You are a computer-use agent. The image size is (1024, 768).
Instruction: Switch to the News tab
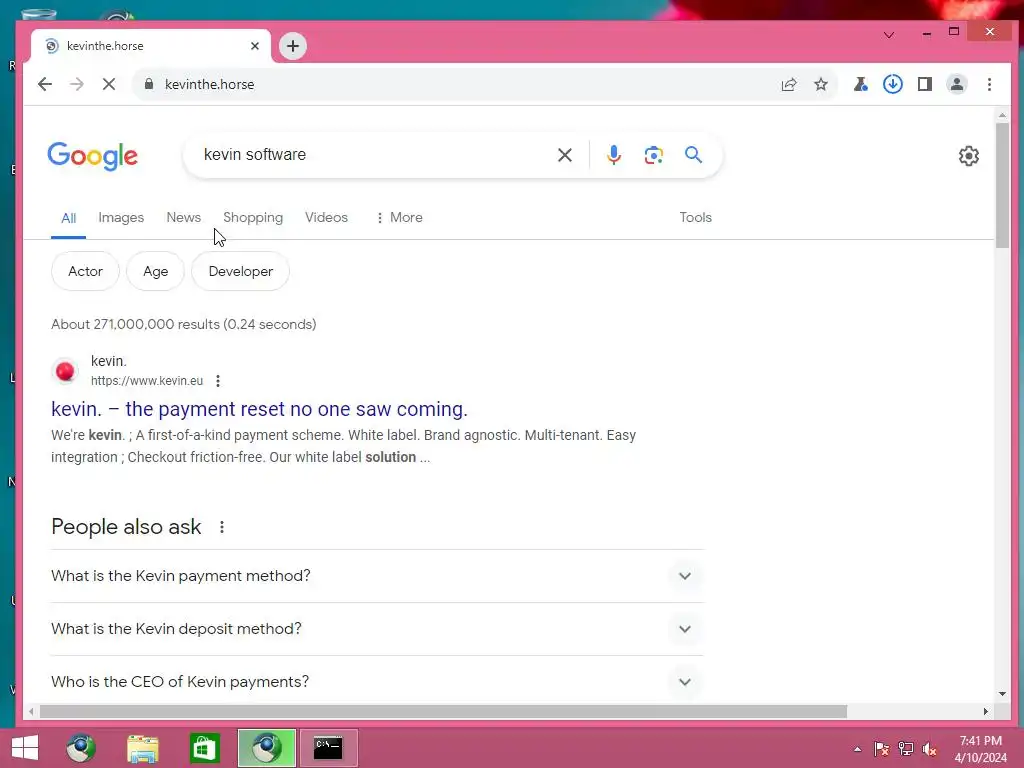click(x=184, y=217)
